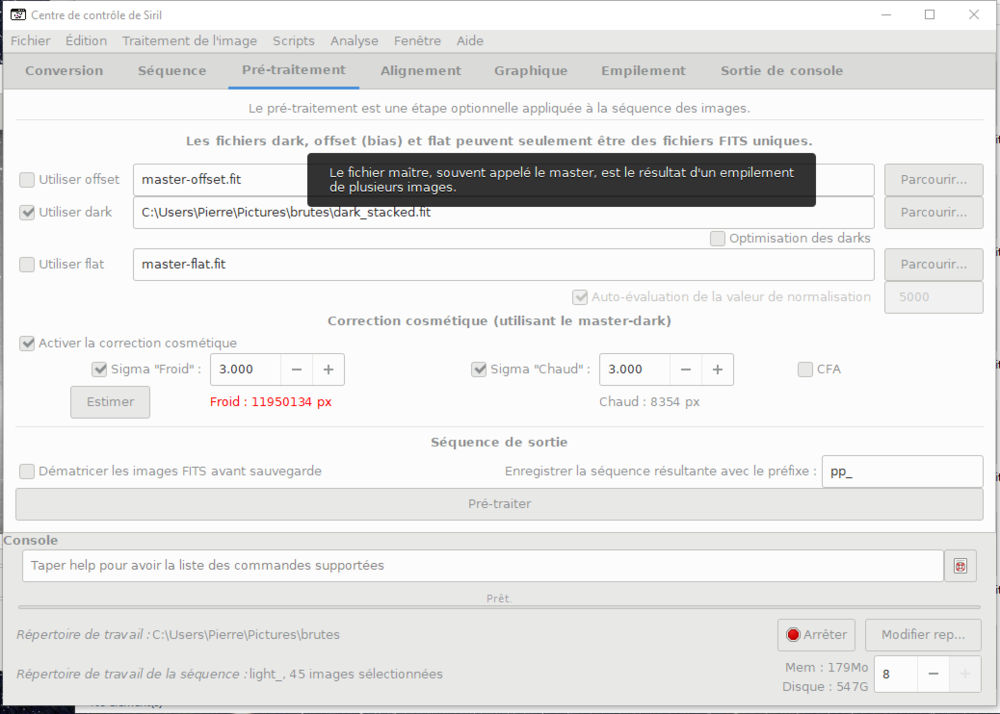Open the Fichier menu
This screenshot has height=714, width=1000.
click(x=30, y=41)
